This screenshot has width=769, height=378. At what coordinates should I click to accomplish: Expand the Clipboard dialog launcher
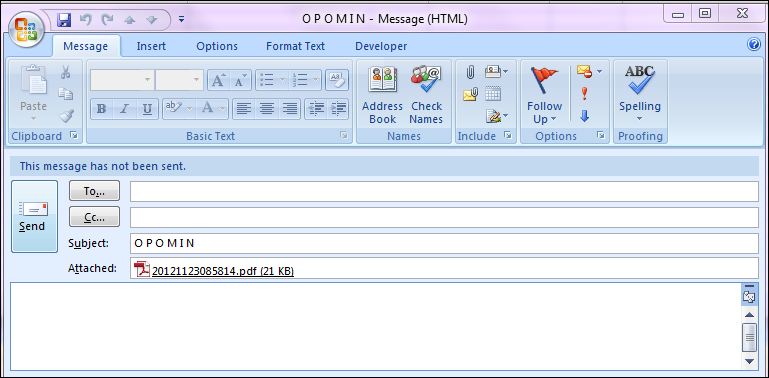click(x=74, y=135)
